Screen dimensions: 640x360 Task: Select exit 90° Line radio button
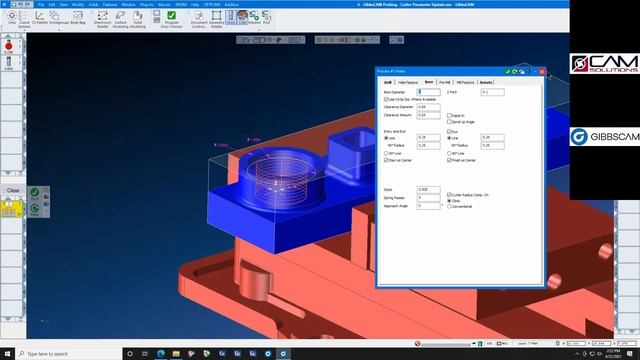click(x=449, y=153)
